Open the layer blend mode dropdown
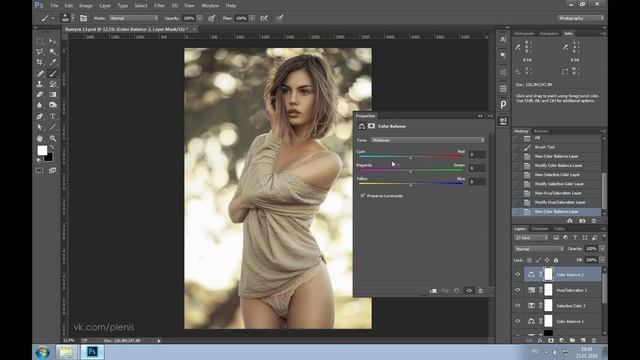 [x=539, y=249]
